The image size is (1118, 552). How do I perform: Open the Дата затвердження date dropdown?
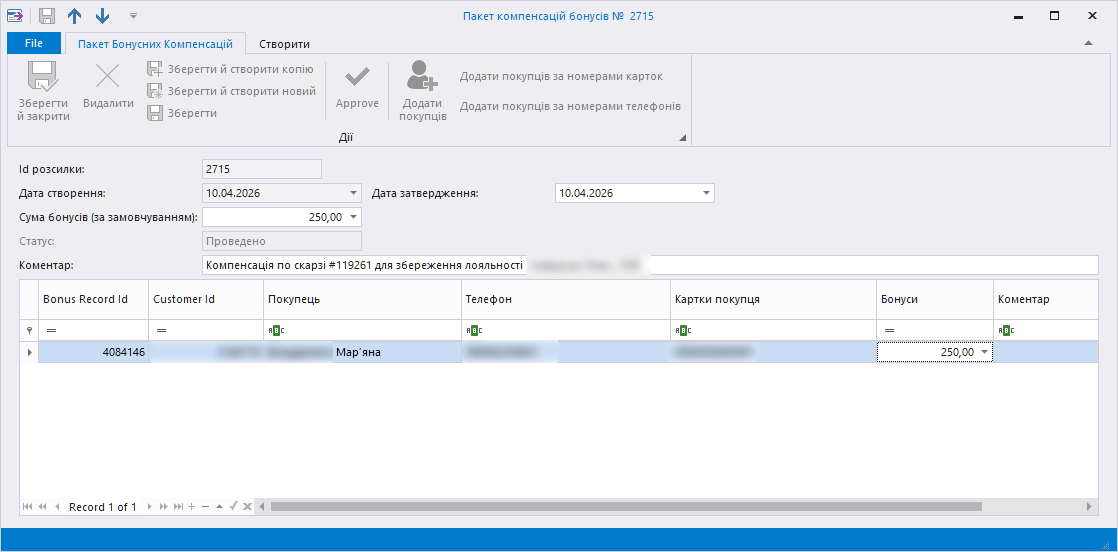(x=706, y=193)
